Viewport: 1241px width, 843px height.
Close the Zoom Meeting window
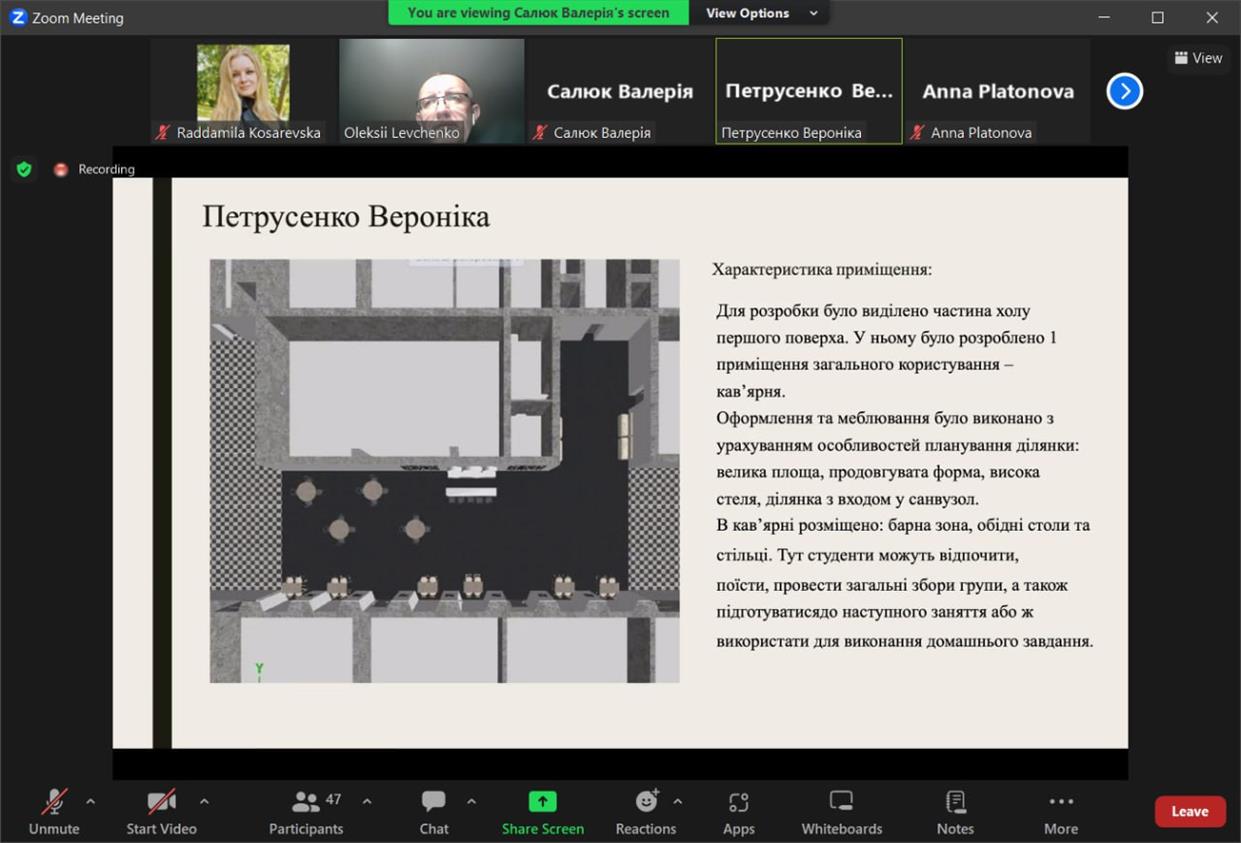coord(1212,17)
